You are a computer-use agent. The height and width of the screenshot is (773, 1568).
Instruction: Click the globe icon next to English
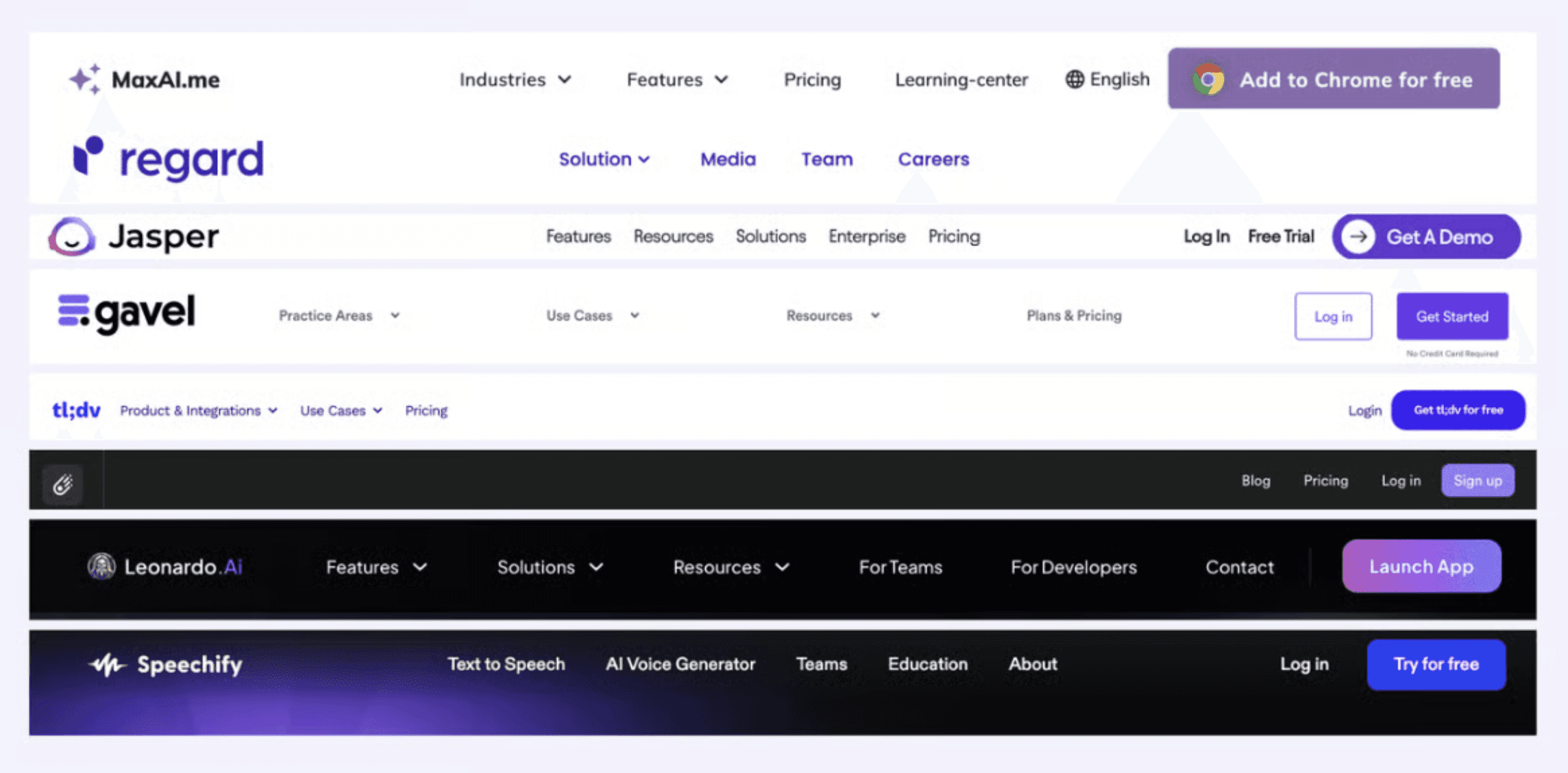(x=1075, y=79)
